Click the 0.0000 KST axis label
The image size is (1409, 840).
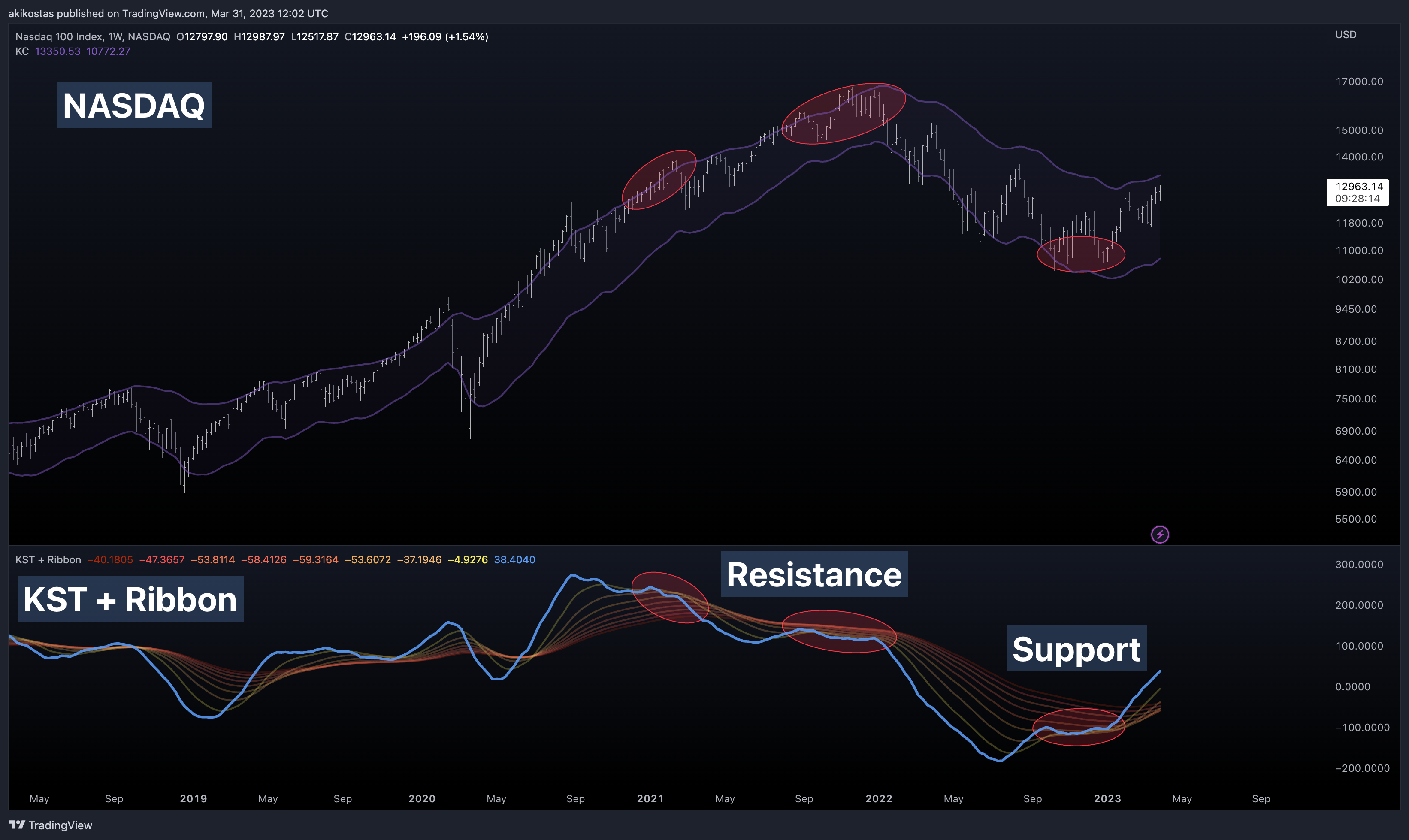[1352, 686]
